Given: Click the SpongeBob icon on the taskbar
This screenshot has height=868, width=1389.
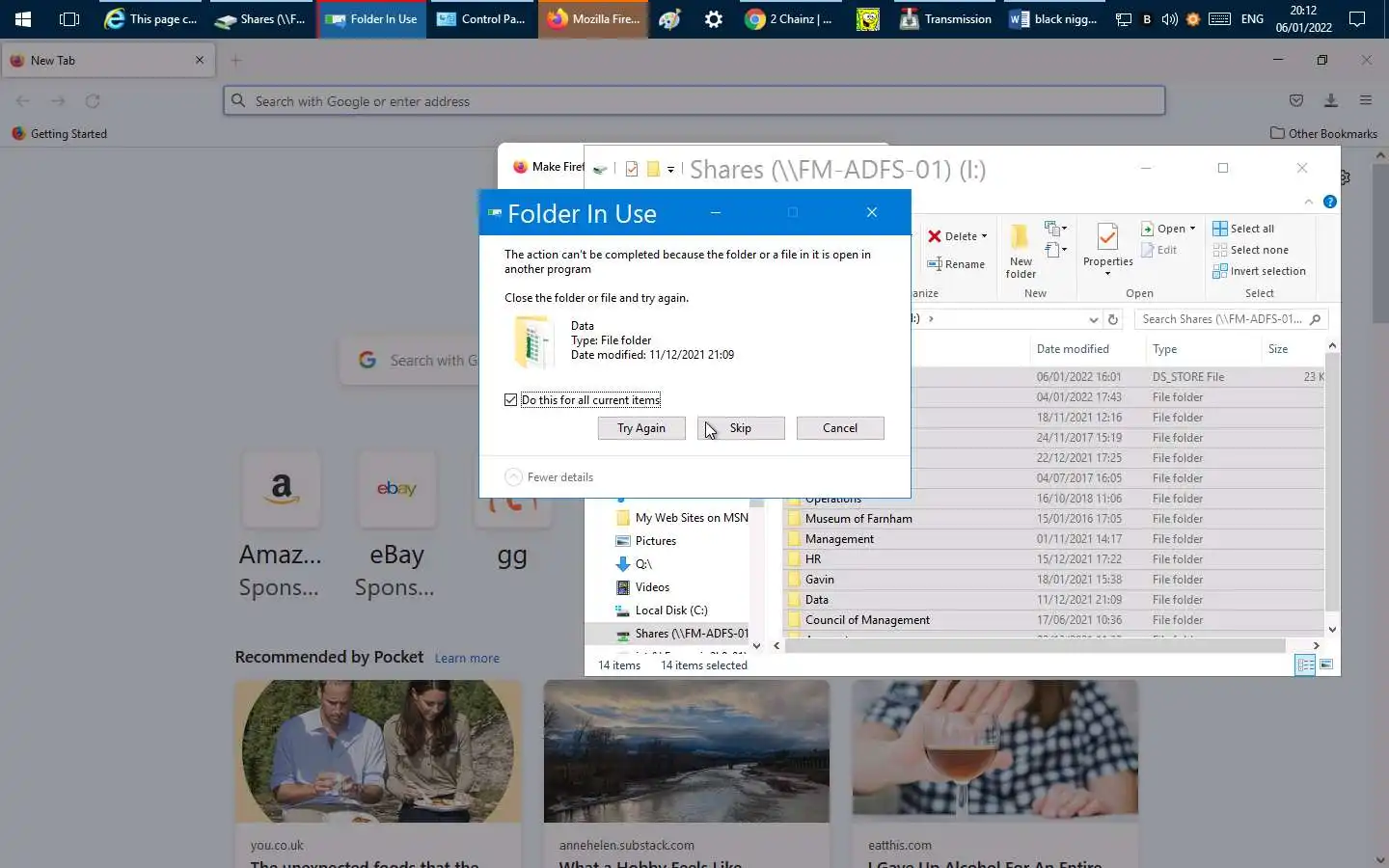Looking at the screenshot, I should (x=868, y=18).
